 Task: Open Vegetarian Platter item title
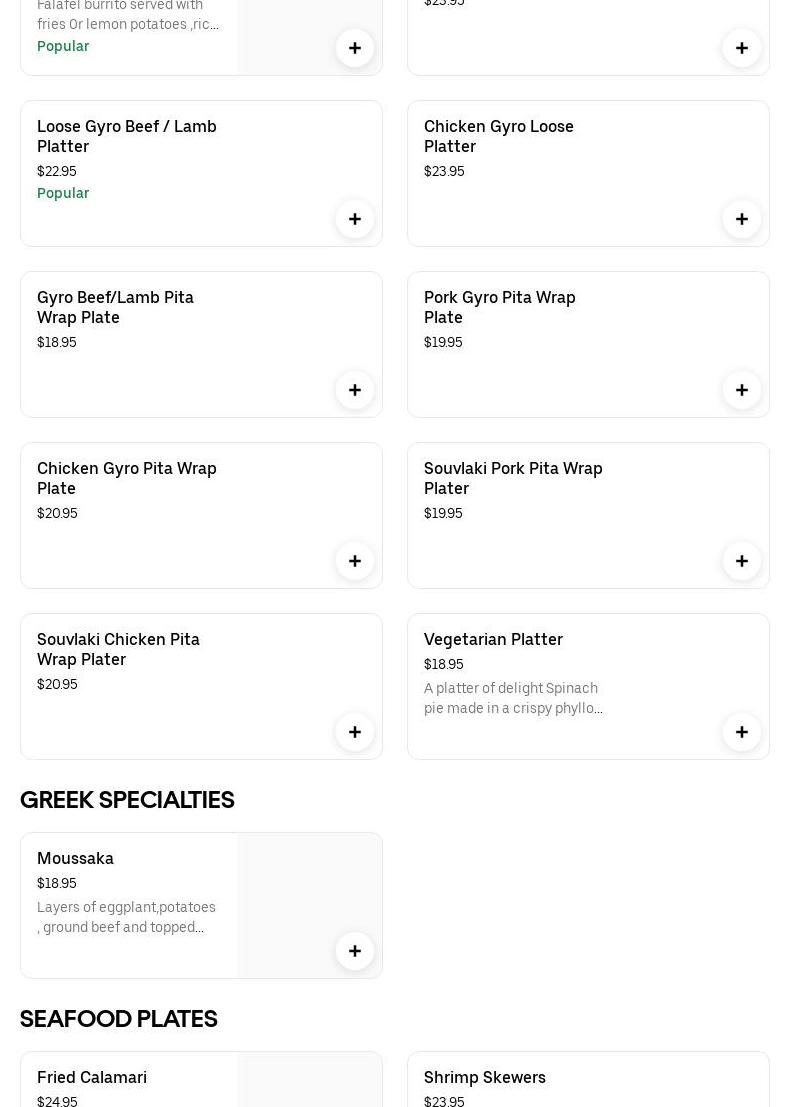[493, 639]
